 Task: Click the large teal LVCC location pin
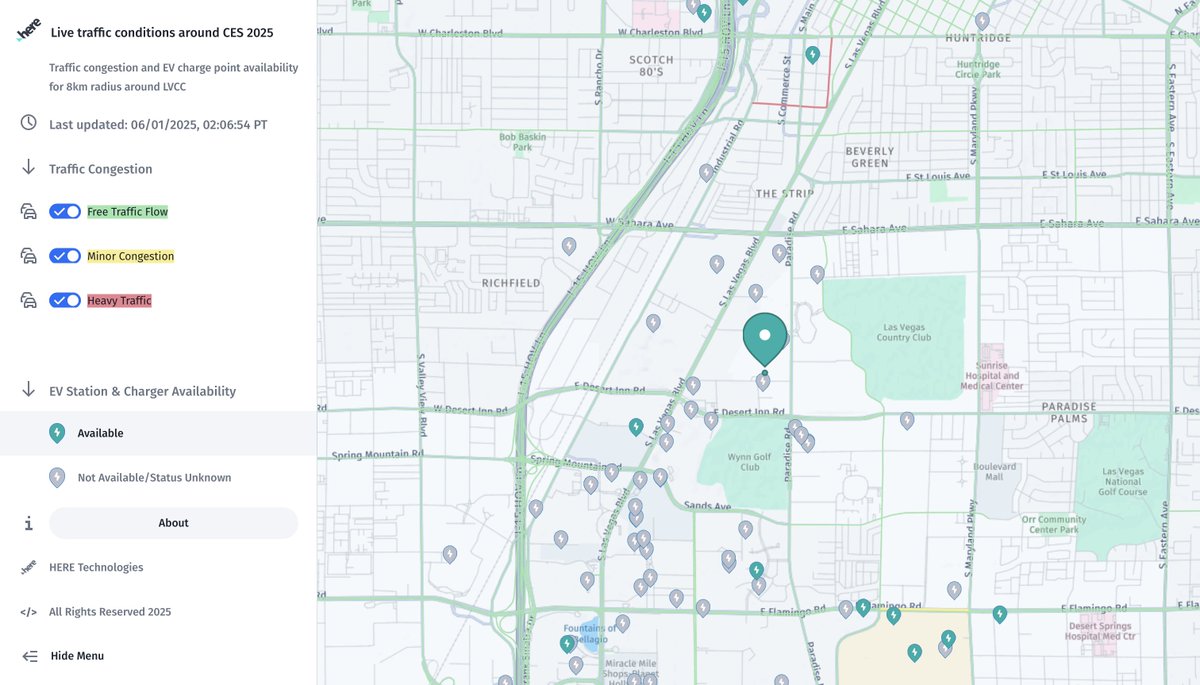coord(765,339)
